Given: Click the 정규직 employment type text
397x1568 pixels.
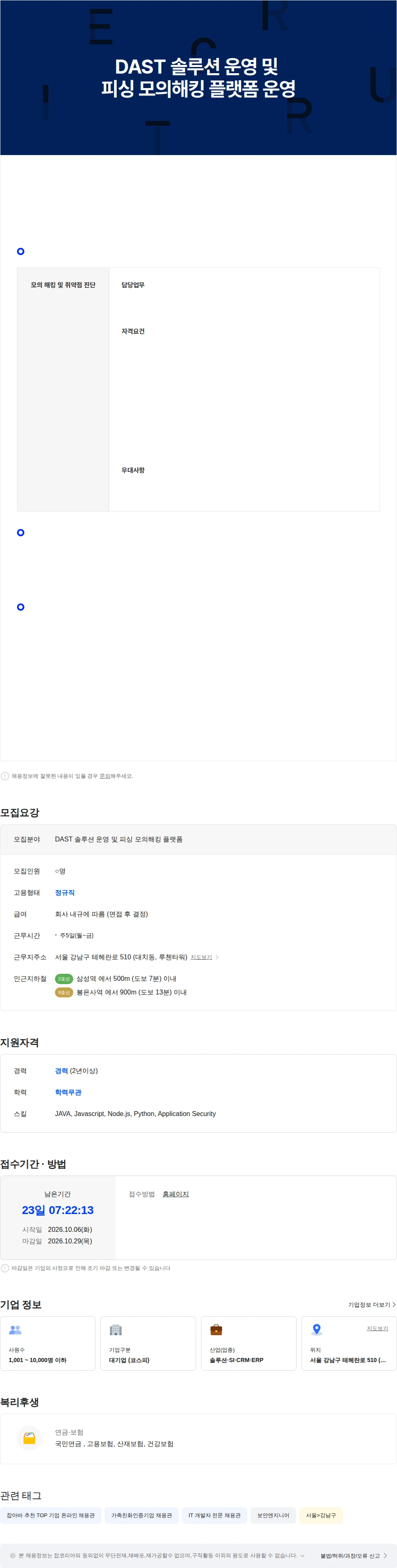Looking at the screenshot, I should coord(65,893).
